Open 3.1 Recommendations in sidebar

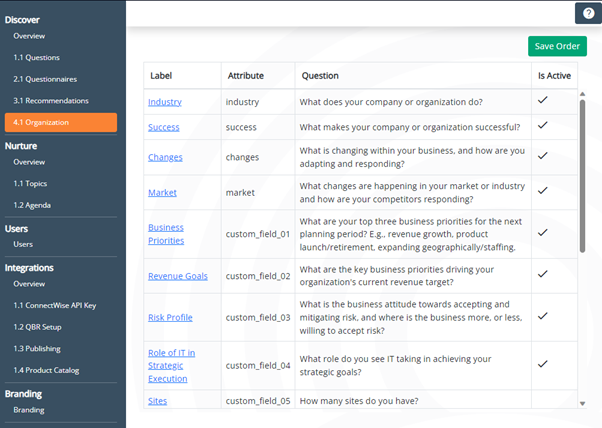point(51,101)
